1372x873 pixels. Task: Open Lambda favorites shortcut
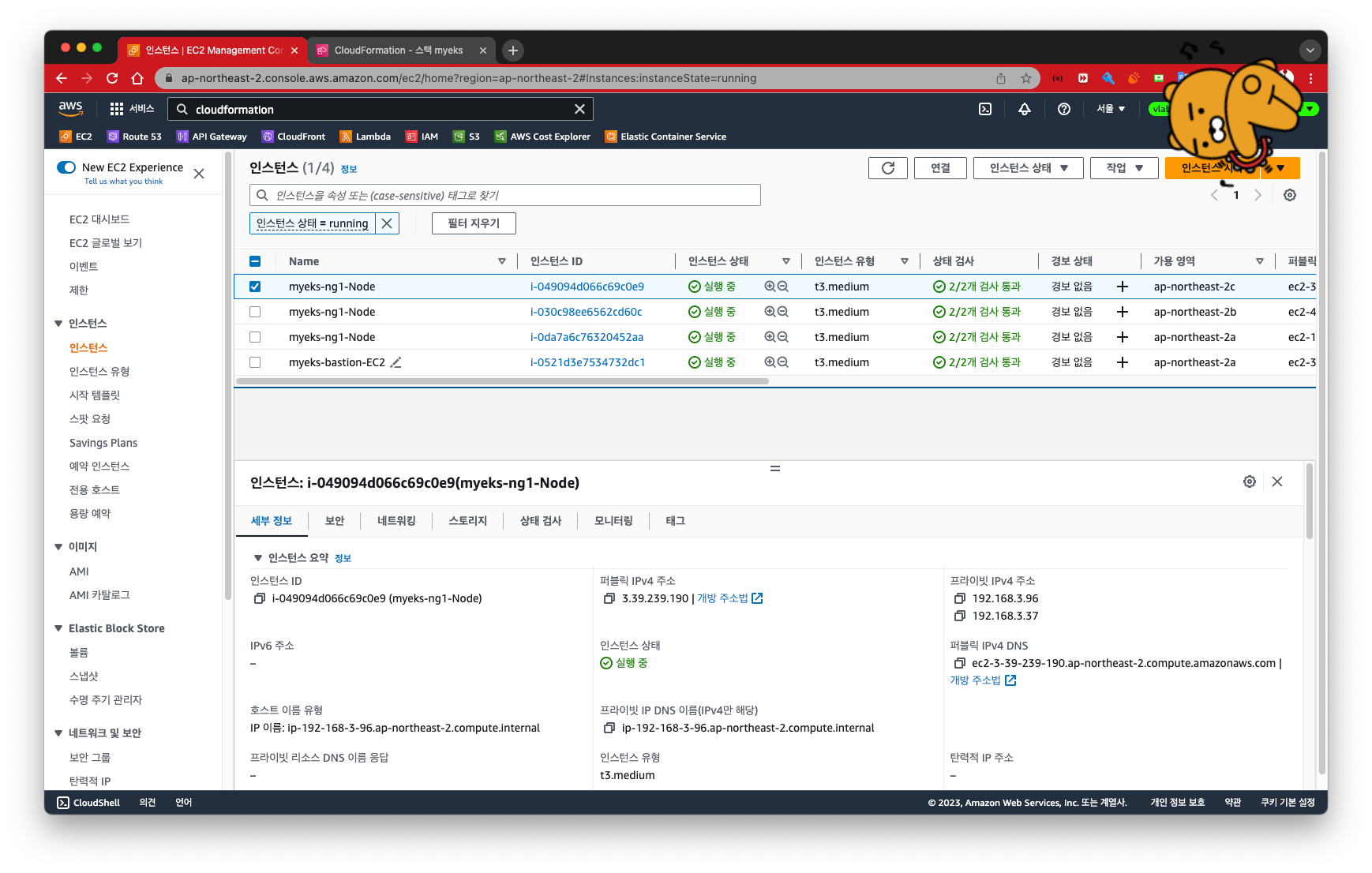365,137
